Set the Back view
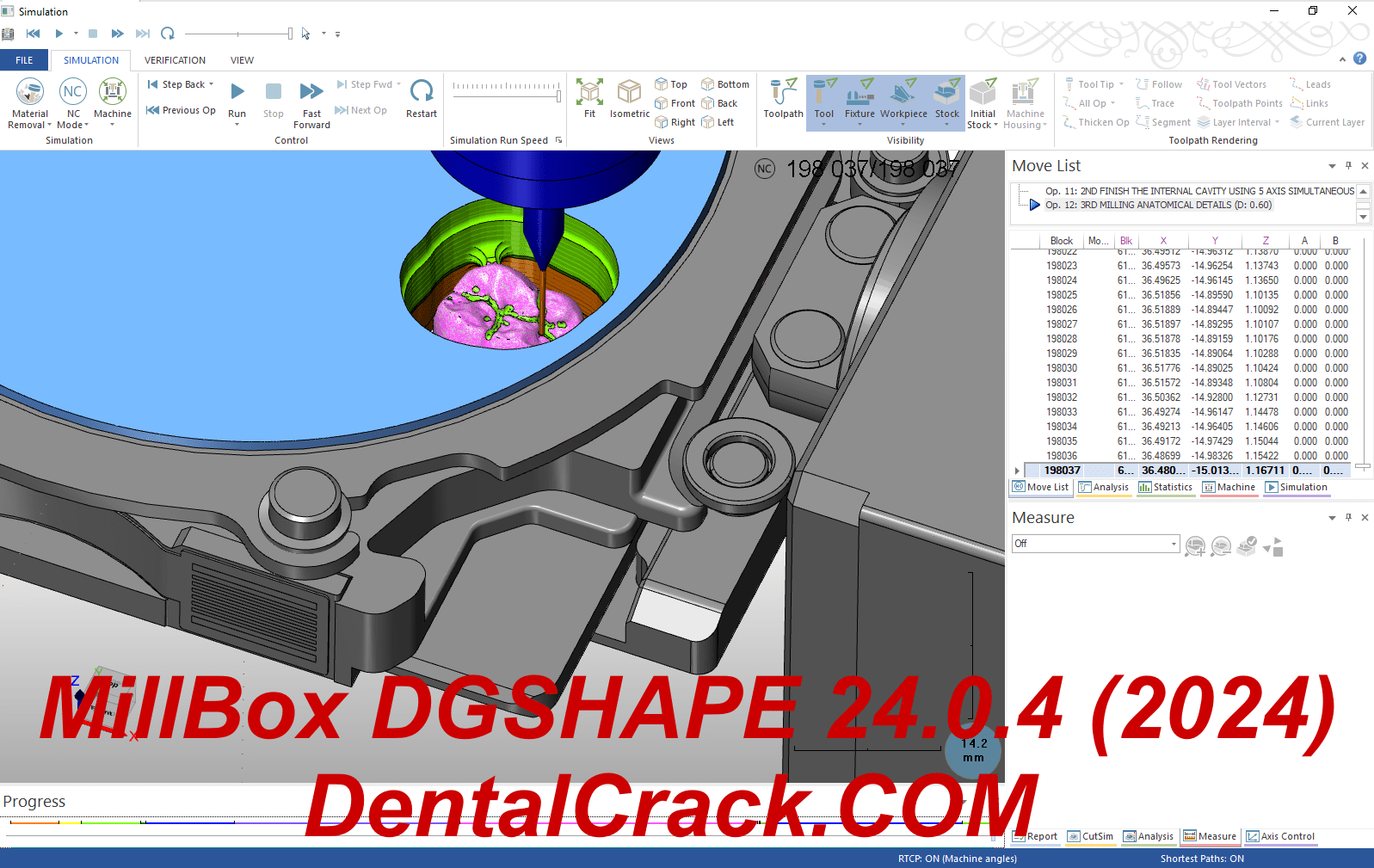Image resolution: width=1374 pixels, height=868 pixels. [x=719, y=103]
